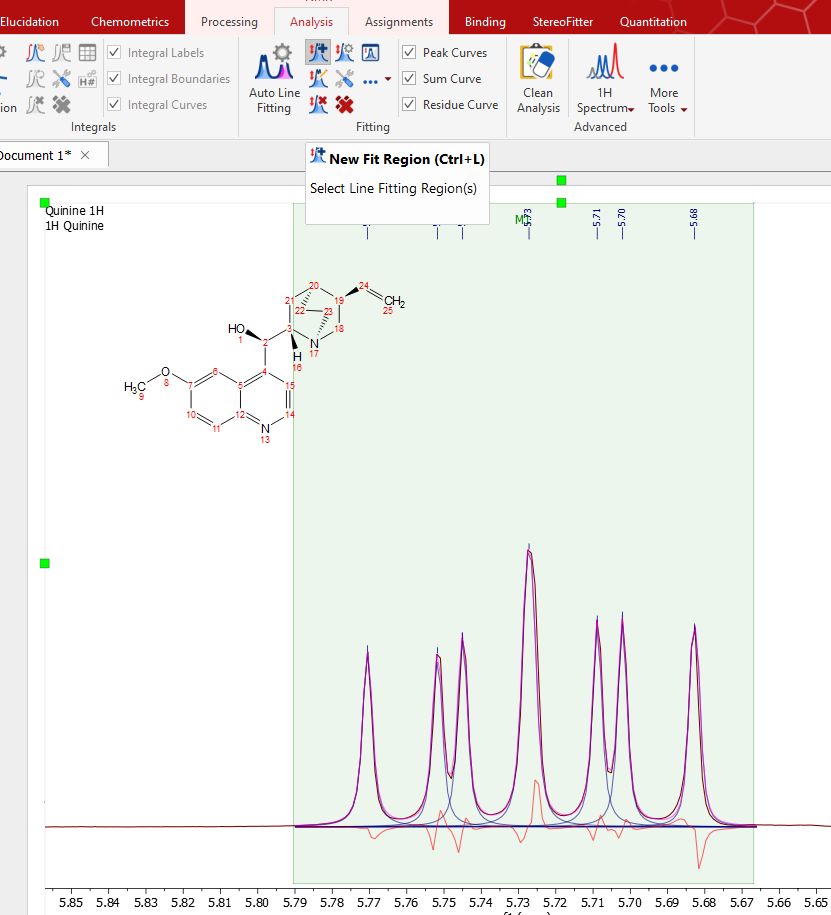Select the New Fit Region tool
The width and height of the screenshot is (831, 915).
coord(319,53)
